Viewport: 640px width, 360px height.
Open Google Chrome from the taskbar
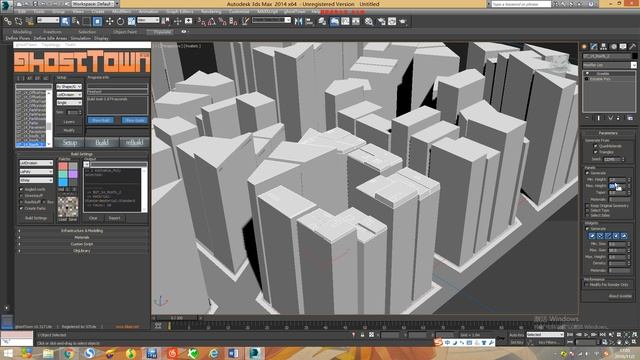tap(68, 353)
